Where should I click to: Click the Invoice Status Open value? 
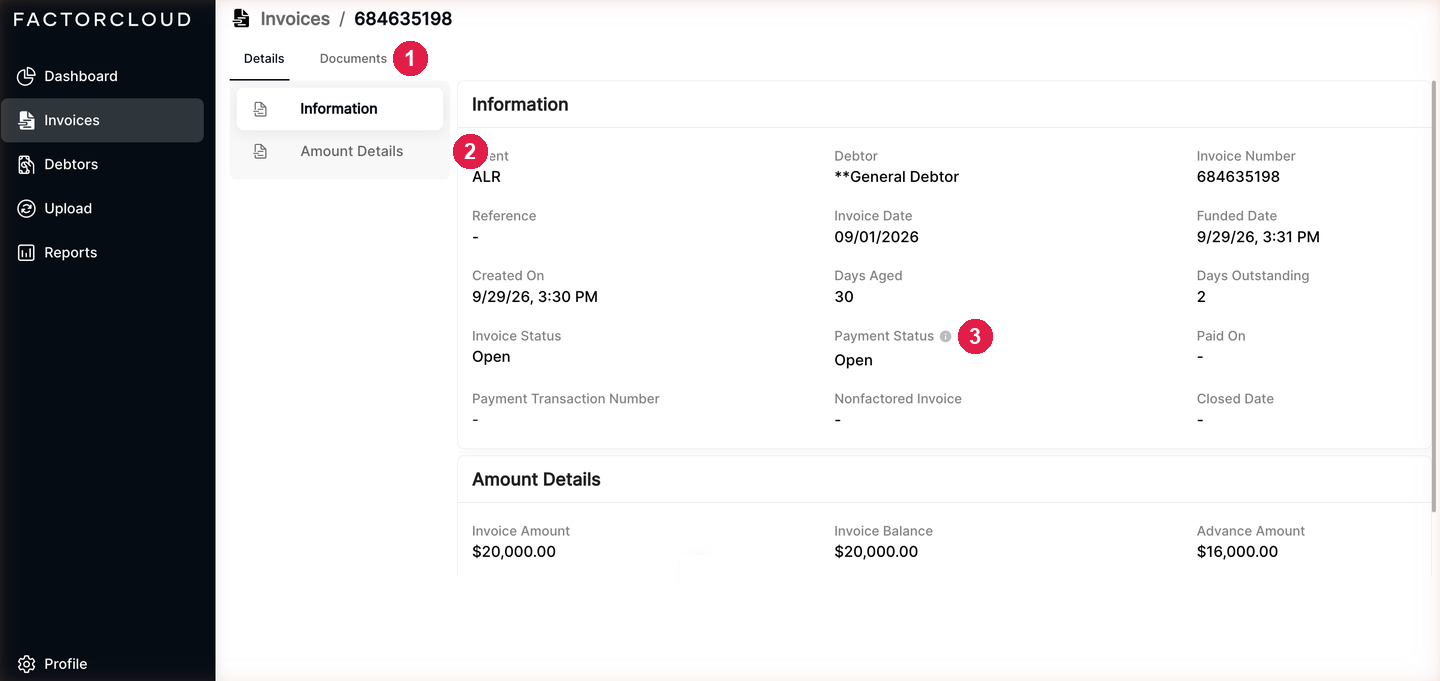point(491,357)
